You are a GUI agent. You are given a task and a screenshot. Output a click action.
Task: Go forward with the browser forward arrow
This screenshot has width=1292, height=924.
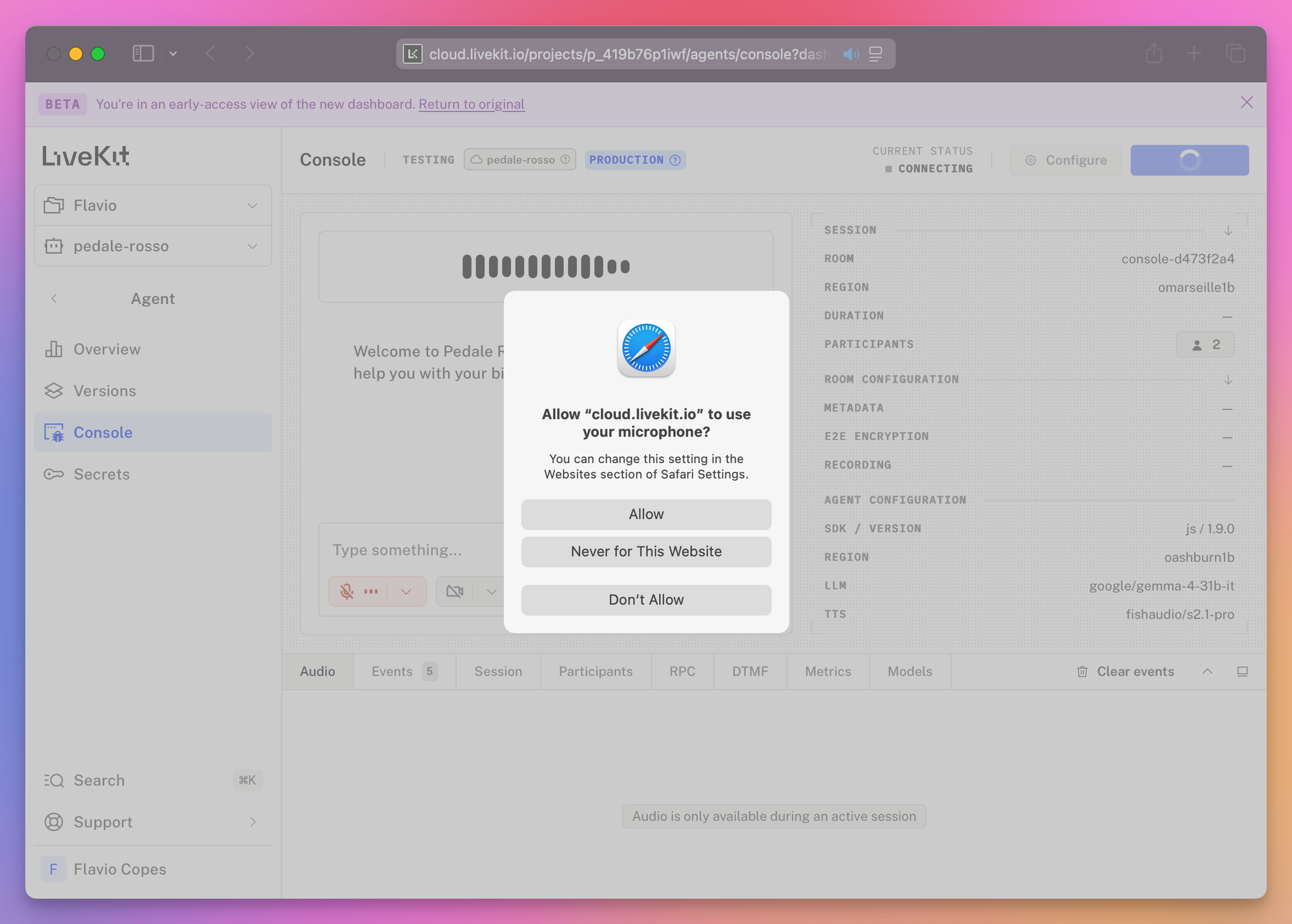[x=249, y=54]
